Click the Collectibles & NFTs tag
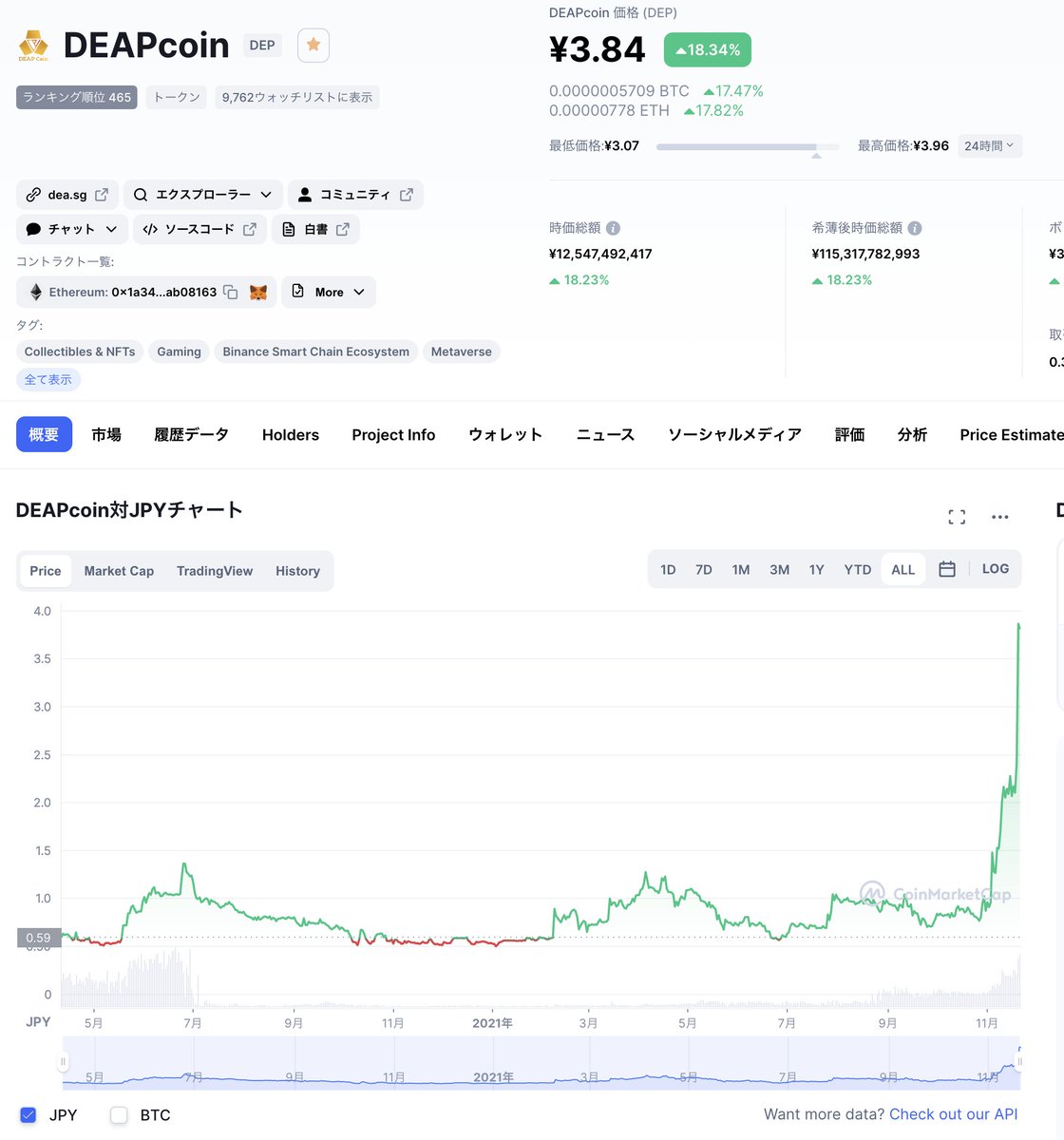This screenshot has height=1140, width=1064. coord(80,351)
